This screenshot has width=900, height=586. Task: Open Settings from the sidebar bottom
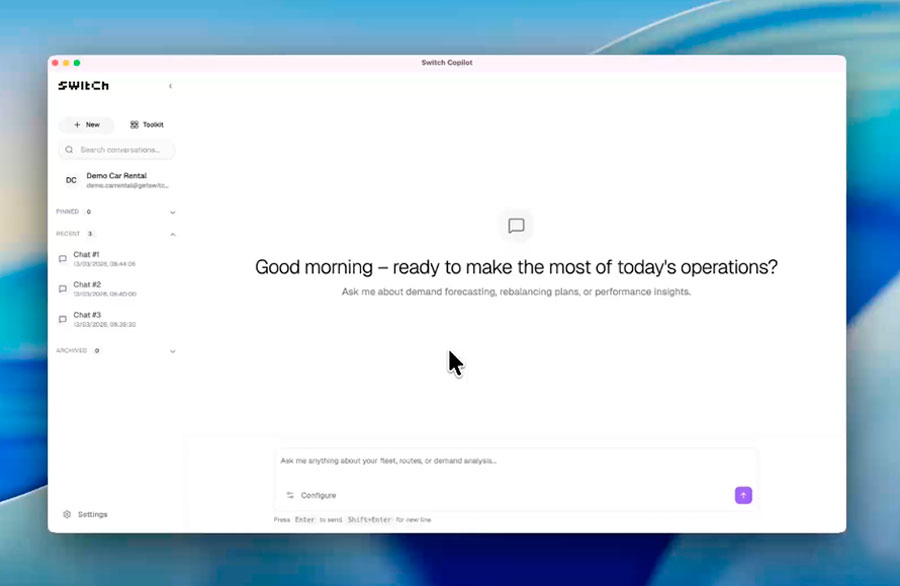[x=85, y=513]
